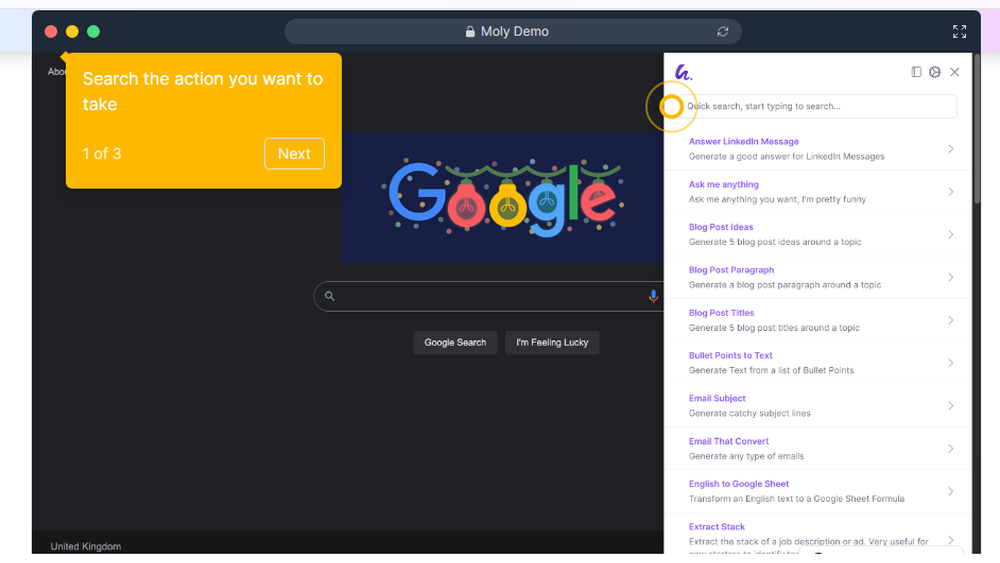Open the panel settings gear icon
The height and width of the screenshot is (563, 1000).
(935, 72)
